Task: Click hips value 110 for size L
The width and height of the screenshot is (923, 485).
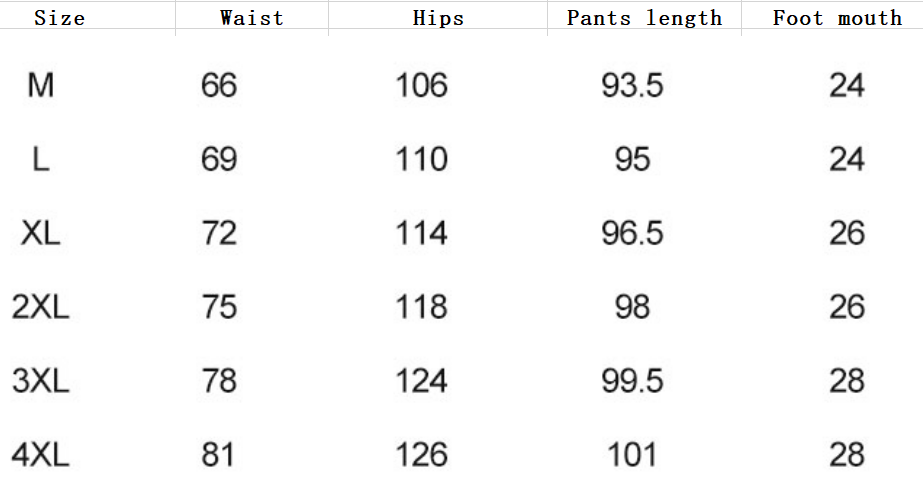Action: (421, 160)
